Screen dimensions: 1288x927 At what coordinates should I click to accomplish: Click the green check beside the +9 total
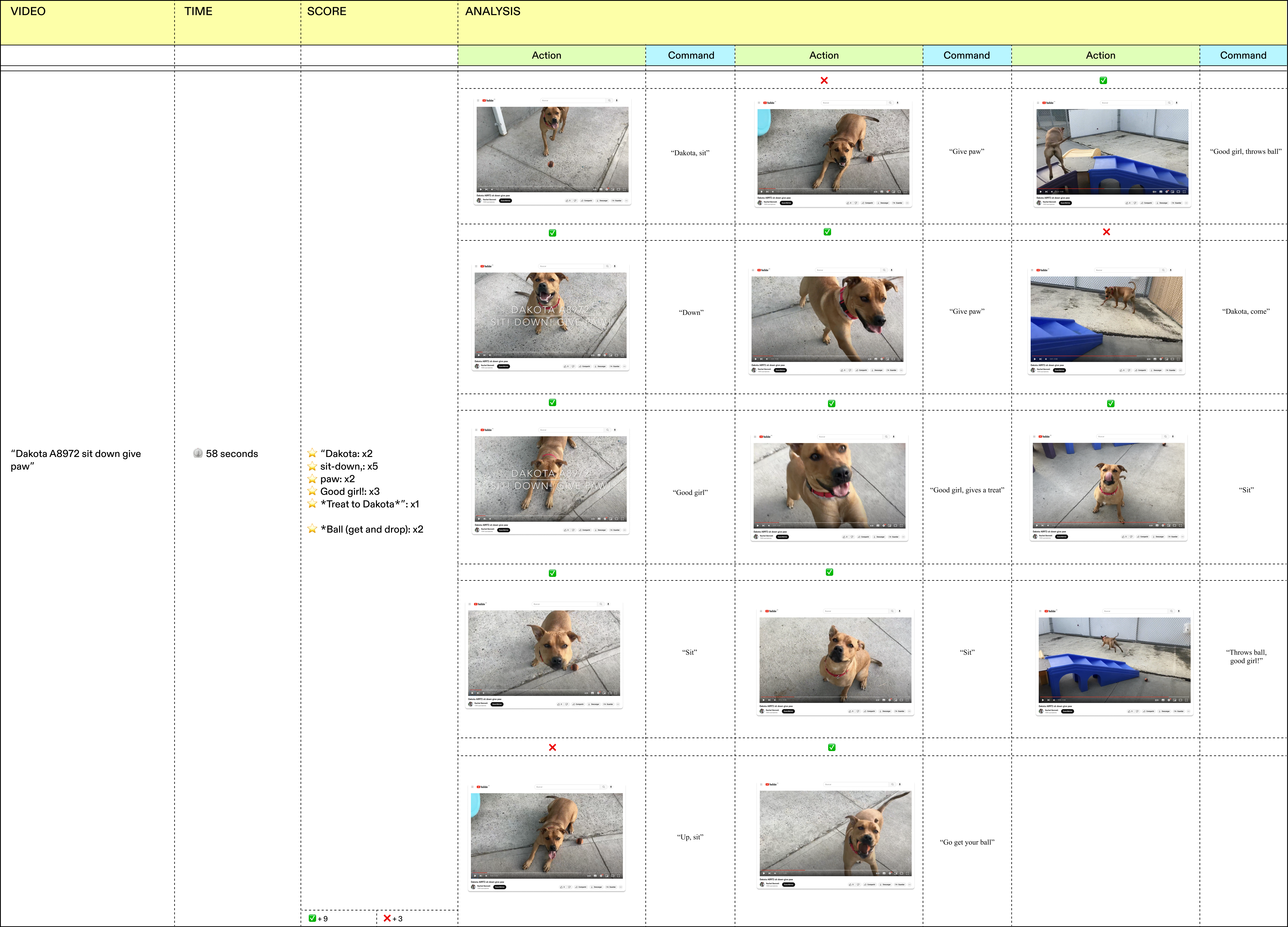click(312, 918)
